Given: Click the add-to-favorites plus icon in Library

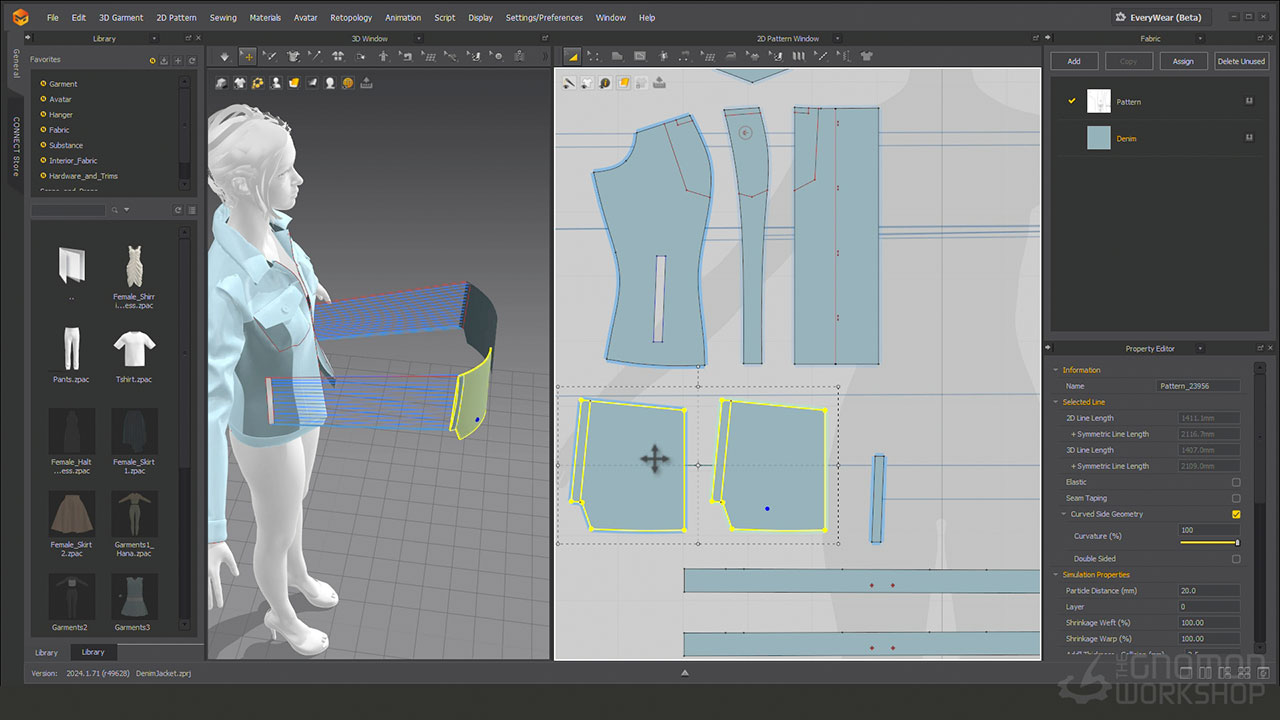Looking at the screenshot, I should click(178, 61).
